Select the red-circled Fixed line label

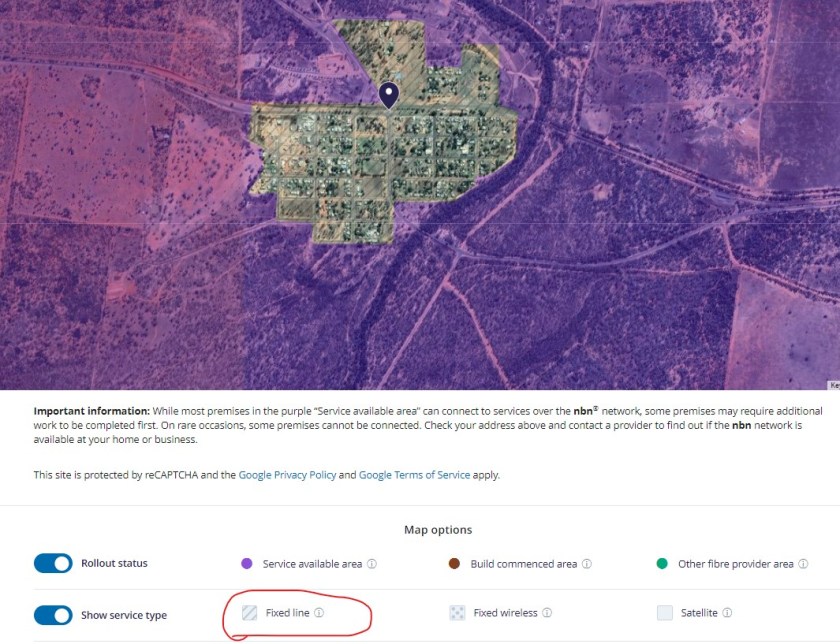tap(290, 613)
